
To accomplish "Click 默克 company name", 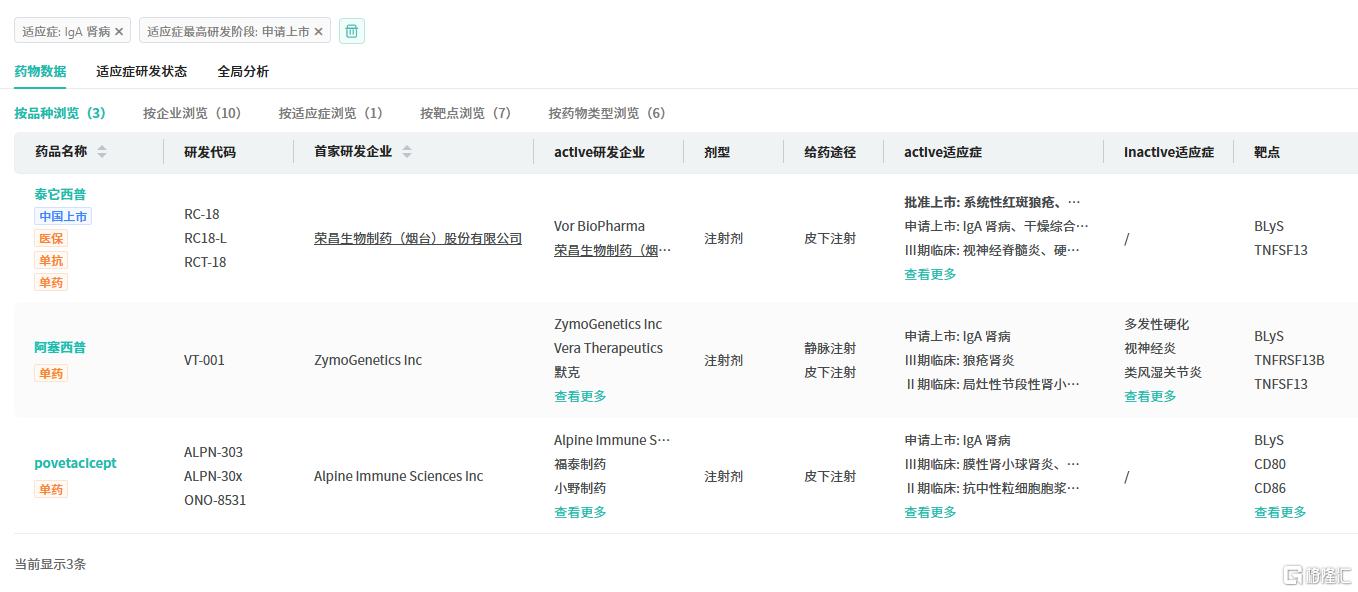I will point(567,372).
